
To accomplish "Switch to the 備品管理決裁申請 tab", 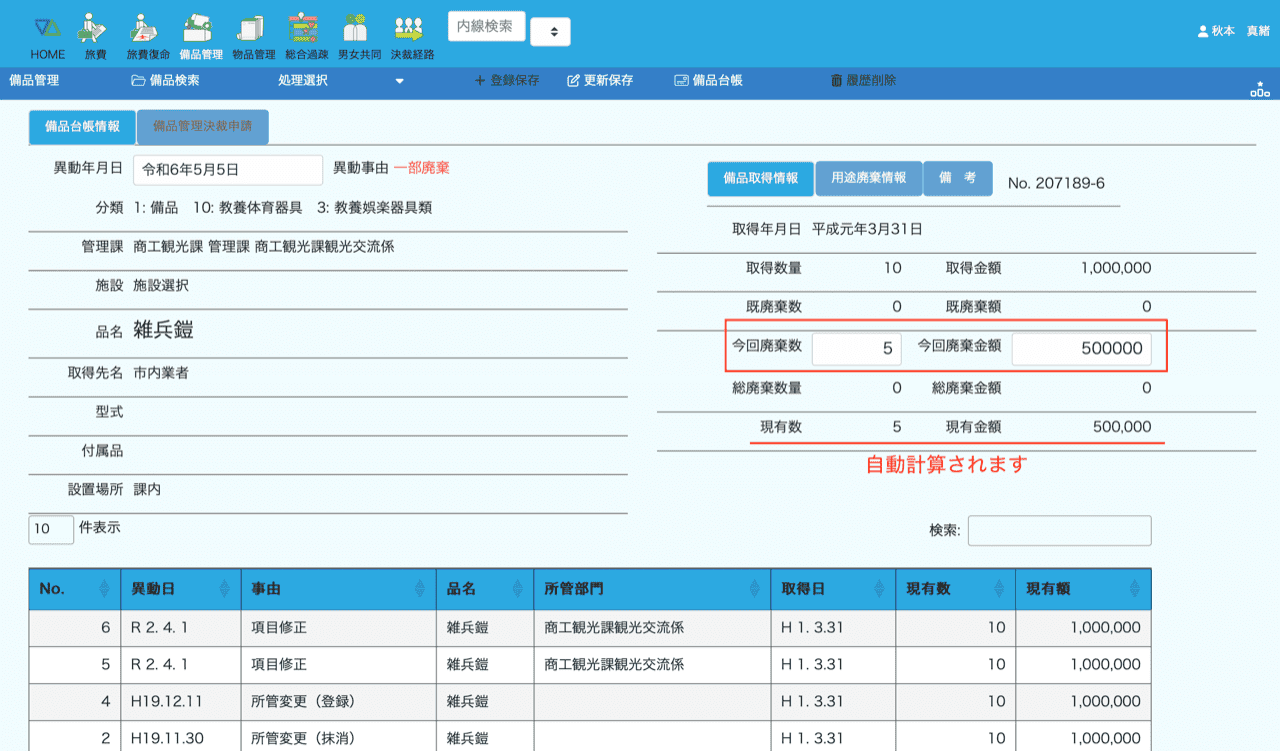I will point(202,127).
